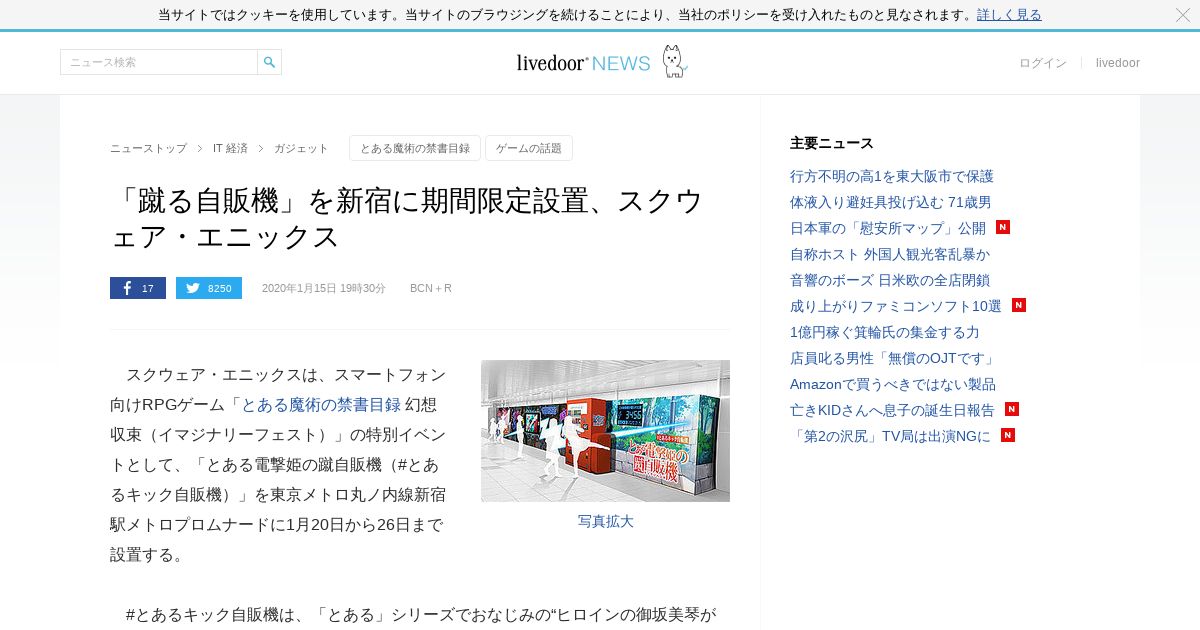Open news 成り上がりファミコンソフト10選

[896, 306]
